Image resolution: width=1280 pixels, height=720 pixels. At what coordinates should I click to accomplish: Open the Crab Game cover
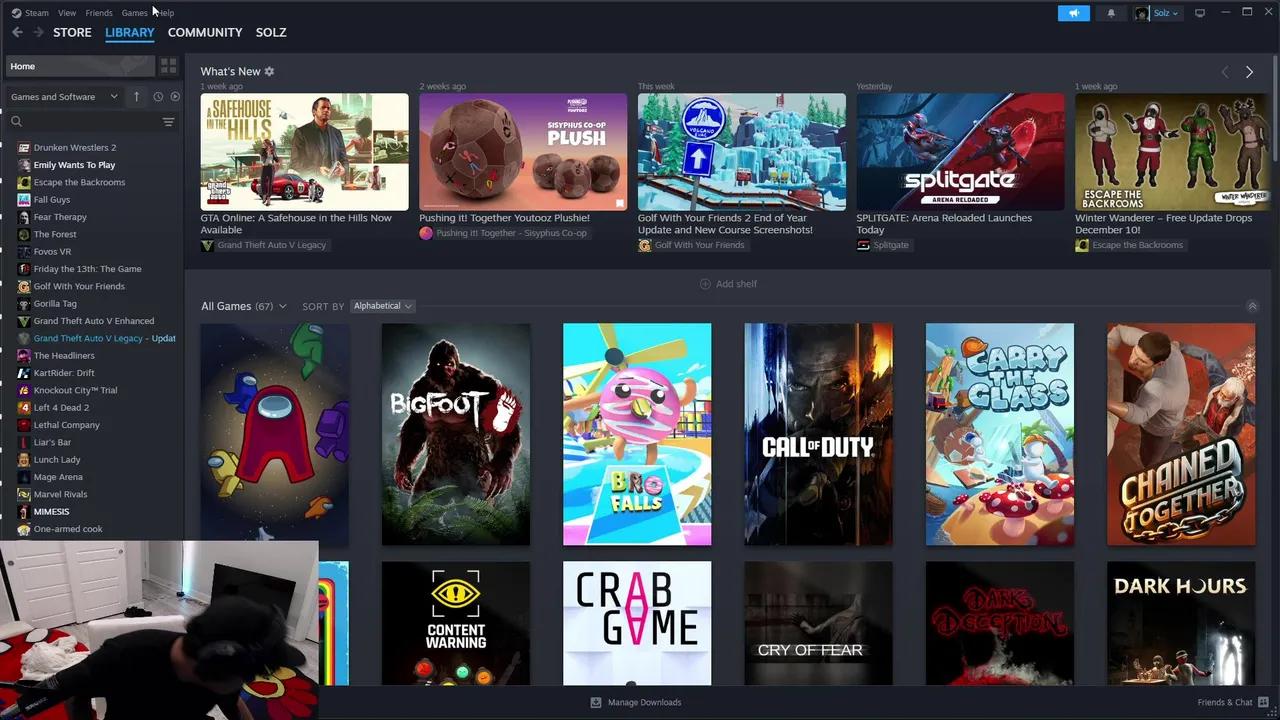coord(637,623)
